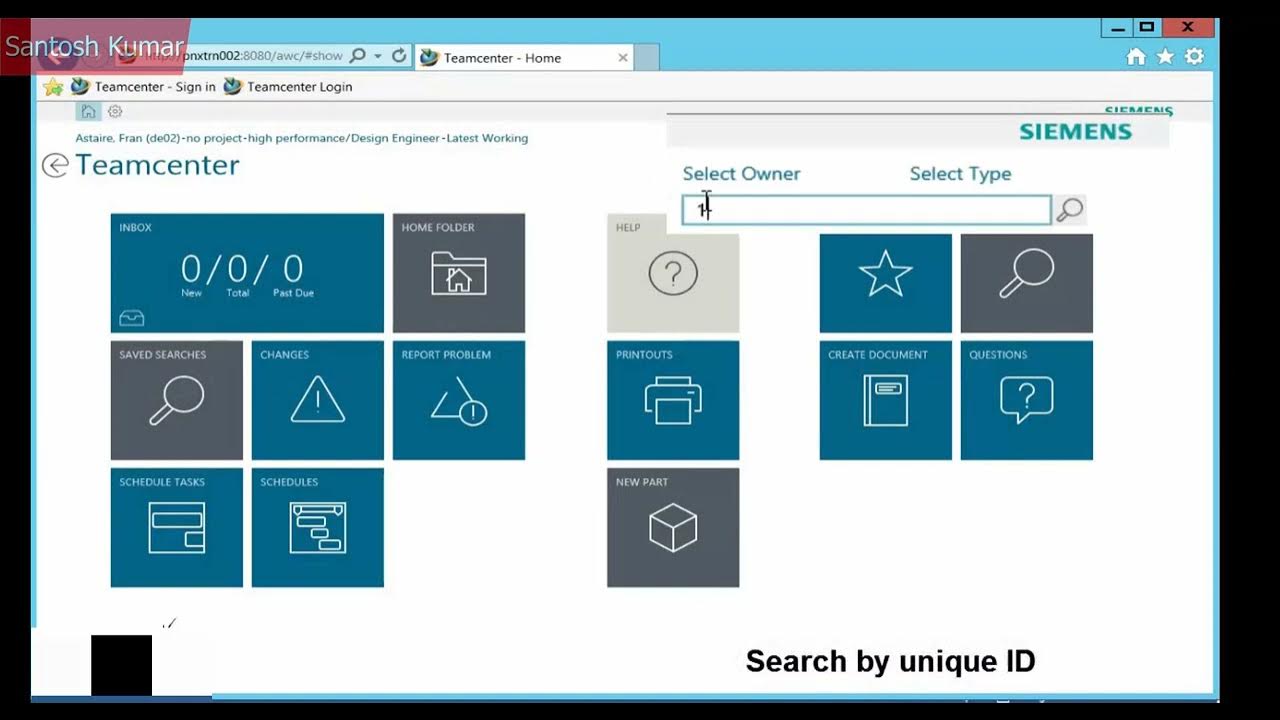Open the magnifier search tile

(1027, 283)
